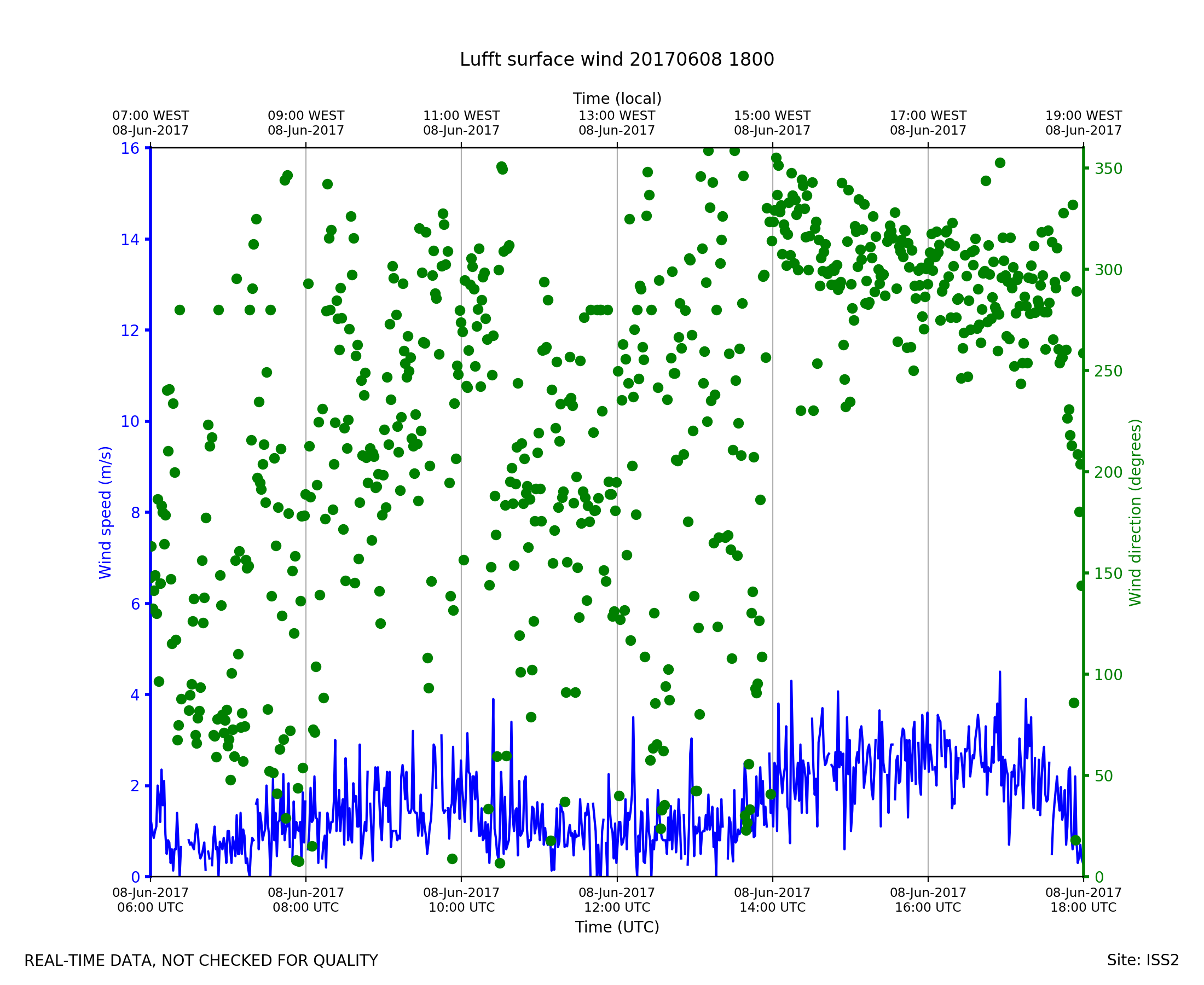Screen dimensions: 1204x985
Task: Click the Wind speed (m/s) axis label
Action: (106, 512)
